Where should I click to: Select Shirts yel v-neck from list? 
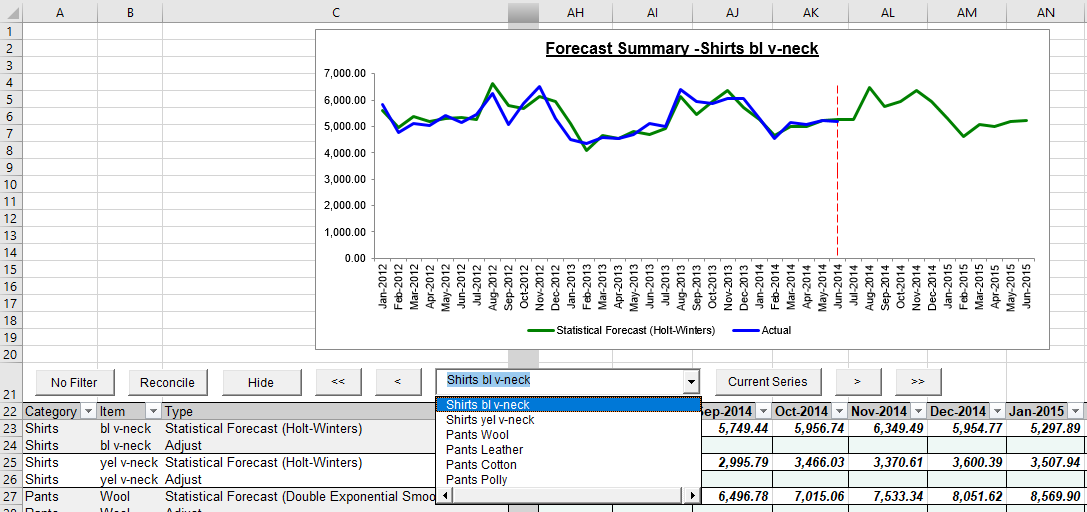(x=490, y=420)
